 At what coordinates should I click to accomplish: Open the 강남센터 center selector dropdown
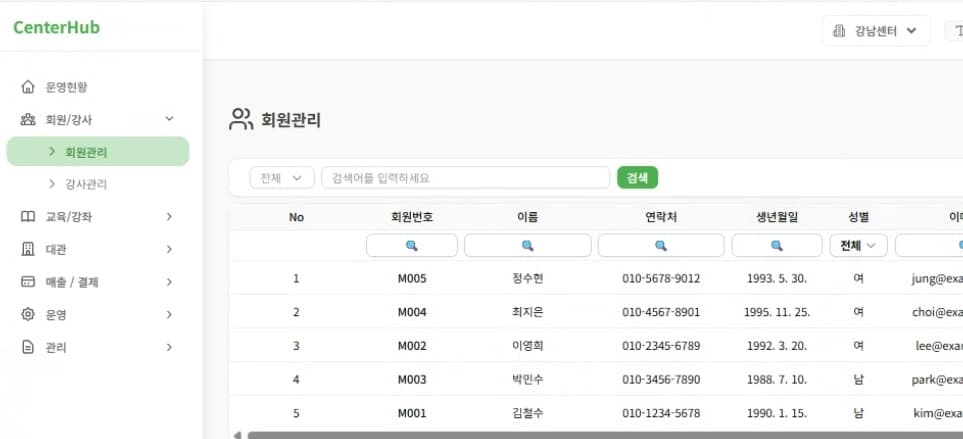coord(875,31)
